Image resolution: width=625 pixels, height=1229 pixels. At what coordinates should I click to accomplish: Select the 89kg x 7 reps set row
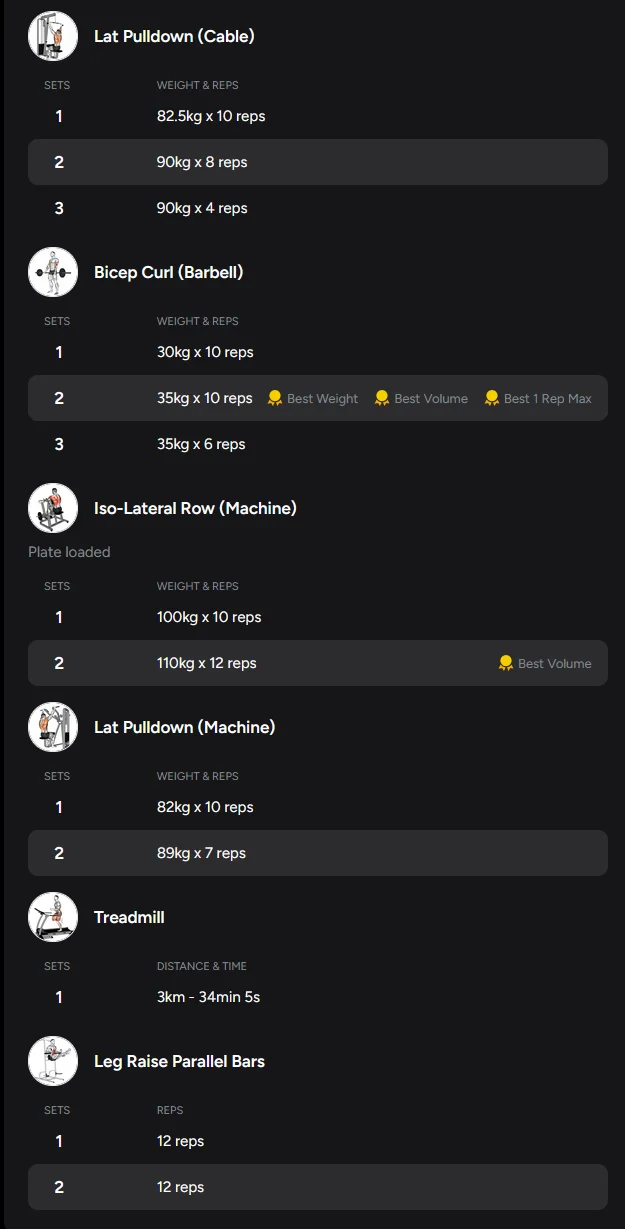pyautogui.click(x=317, y=853)
